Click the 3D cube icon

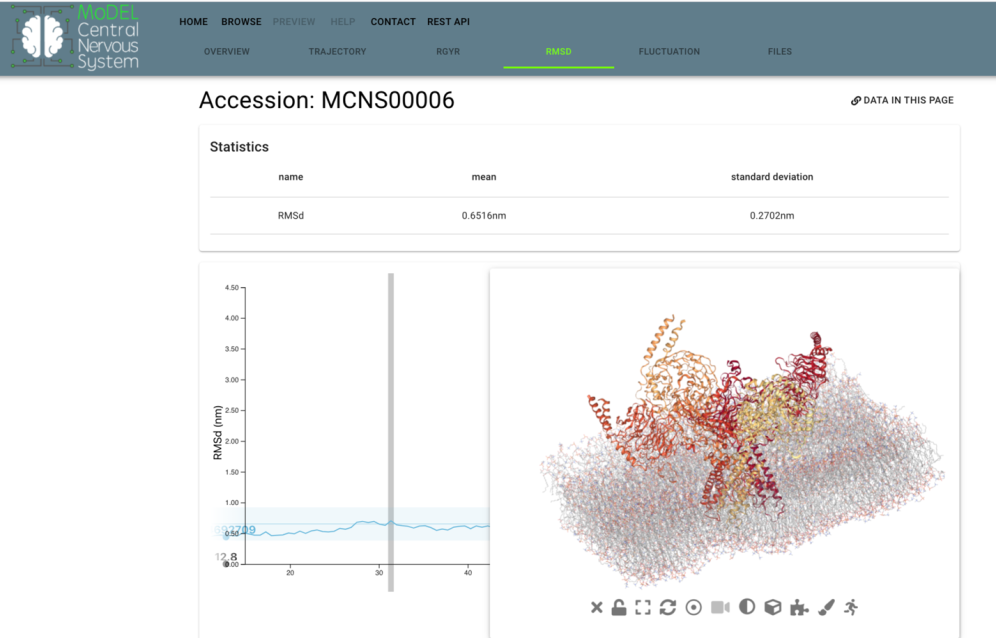(773, 607)
